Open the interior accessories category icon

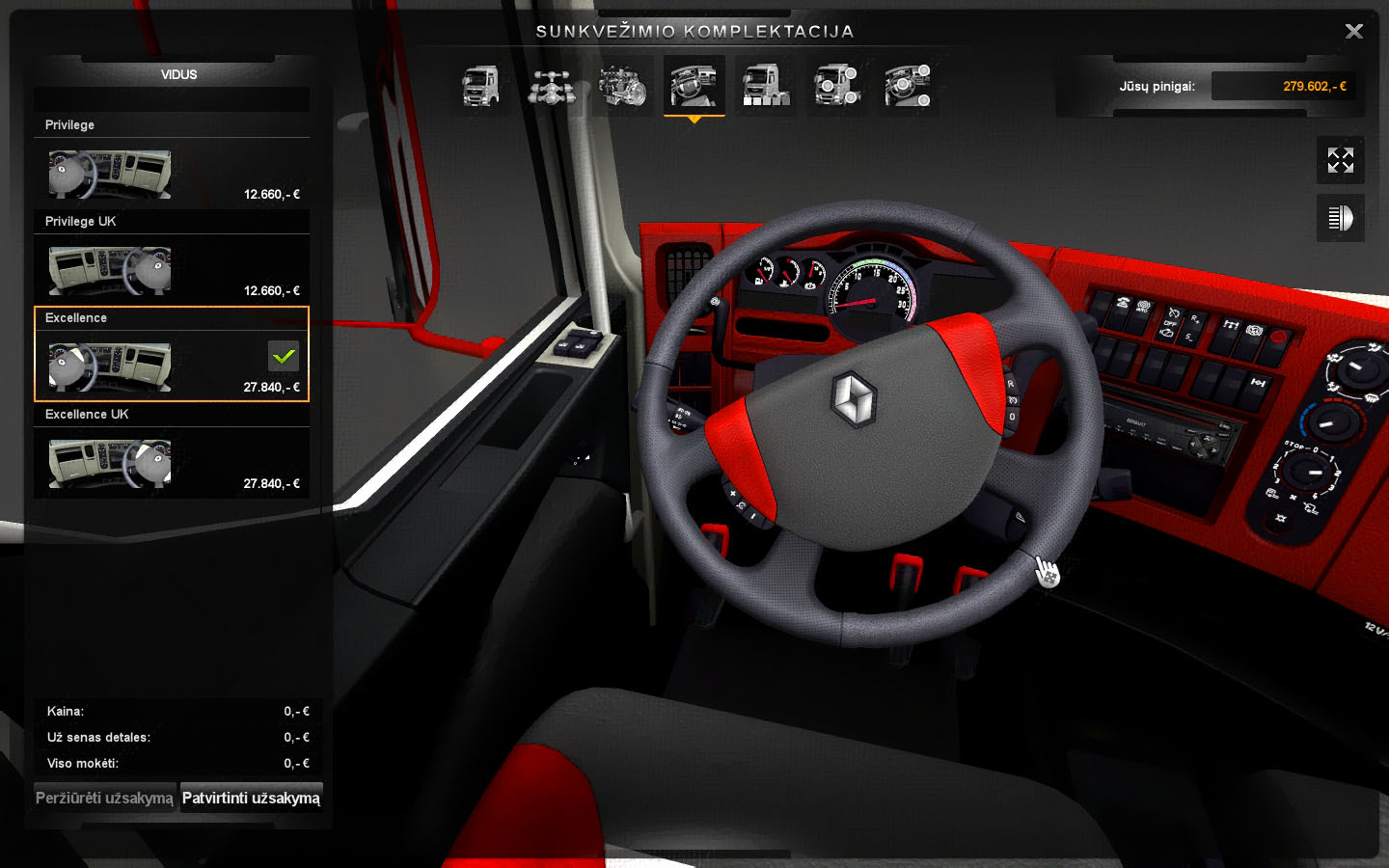(x=908, y=86)
